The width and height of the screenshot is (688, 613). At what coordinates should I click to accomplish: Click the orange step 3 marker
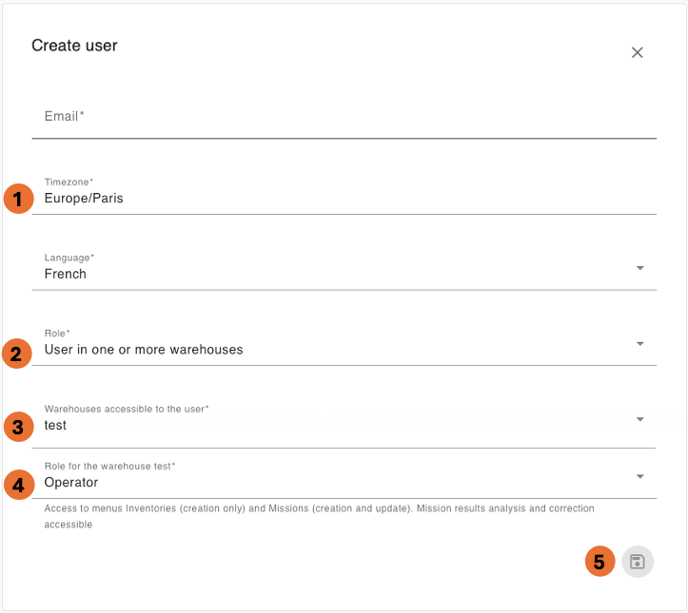(17, 427)
